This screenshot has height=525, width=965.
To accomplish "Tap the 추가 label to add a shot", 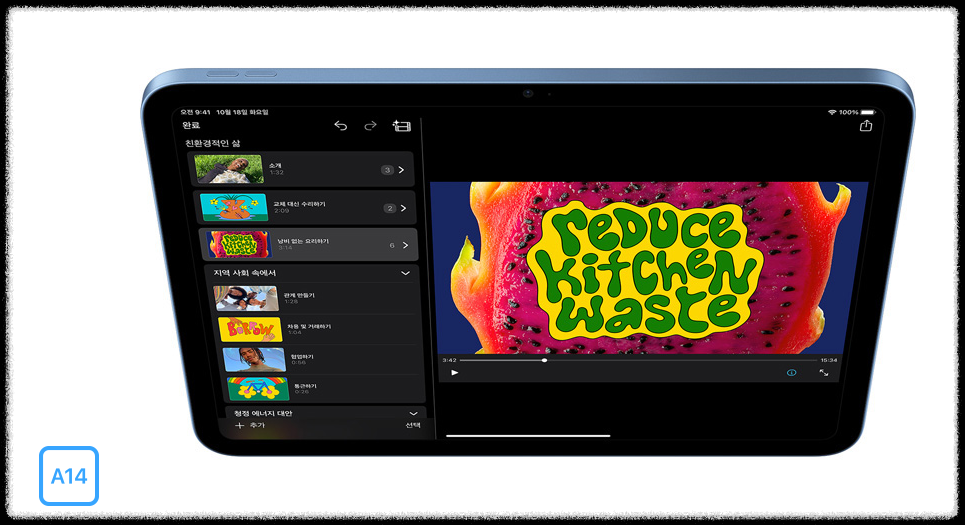I will (x=257, y=425).
